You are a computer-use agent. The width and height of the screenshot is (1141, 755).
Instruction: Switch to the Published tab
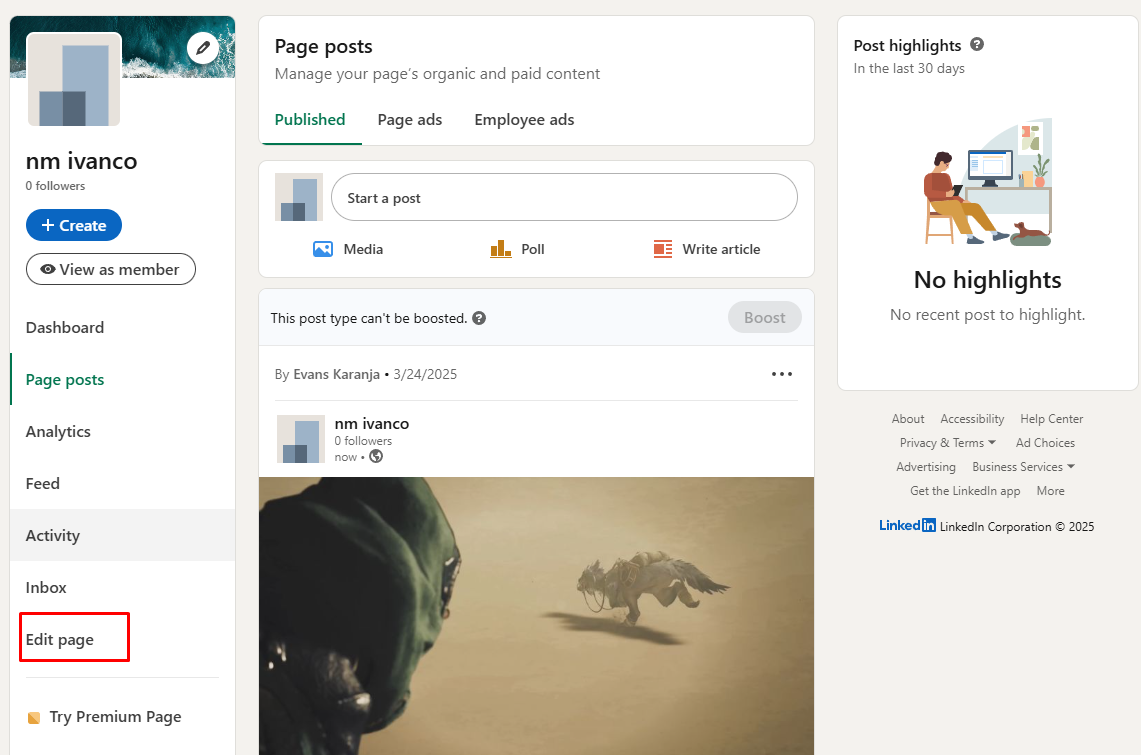pos(310,119)
